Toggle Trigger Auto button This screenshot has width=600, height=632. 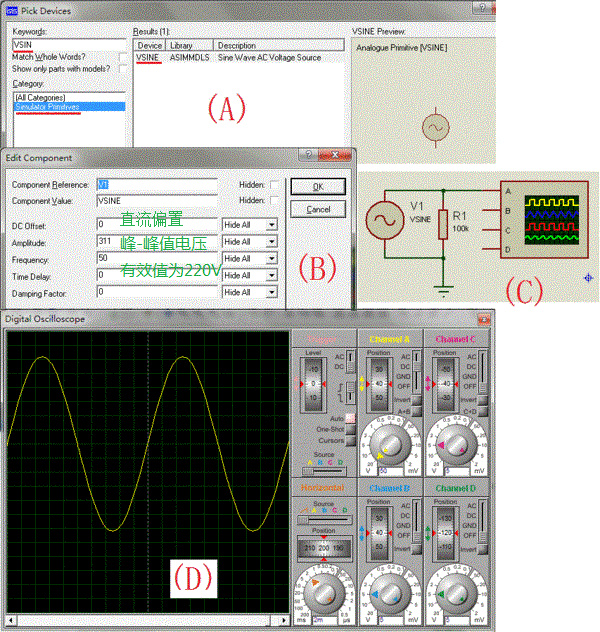(x=351, y=418)
